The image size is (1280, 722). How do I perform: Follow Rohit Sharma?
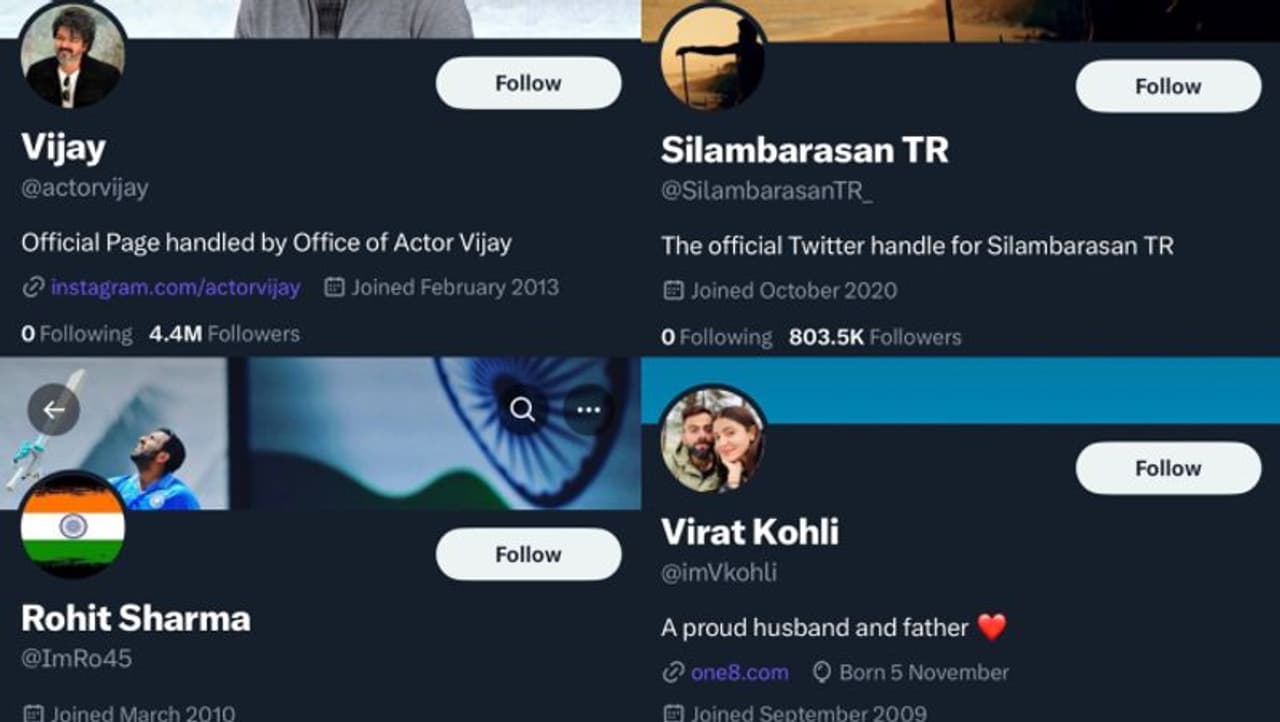(x=528, y=554)
